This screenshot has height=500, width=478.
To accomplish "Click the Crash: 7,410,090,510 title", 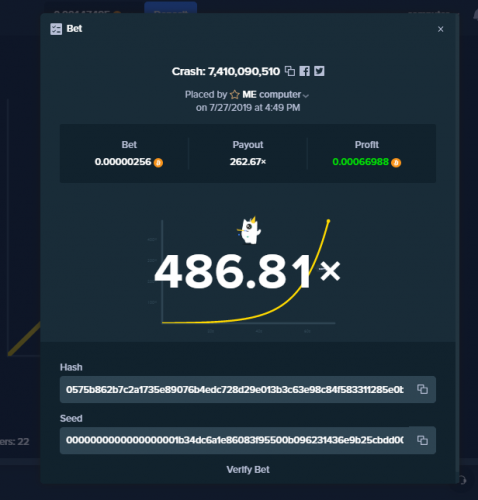I will (x=226, y=71).
